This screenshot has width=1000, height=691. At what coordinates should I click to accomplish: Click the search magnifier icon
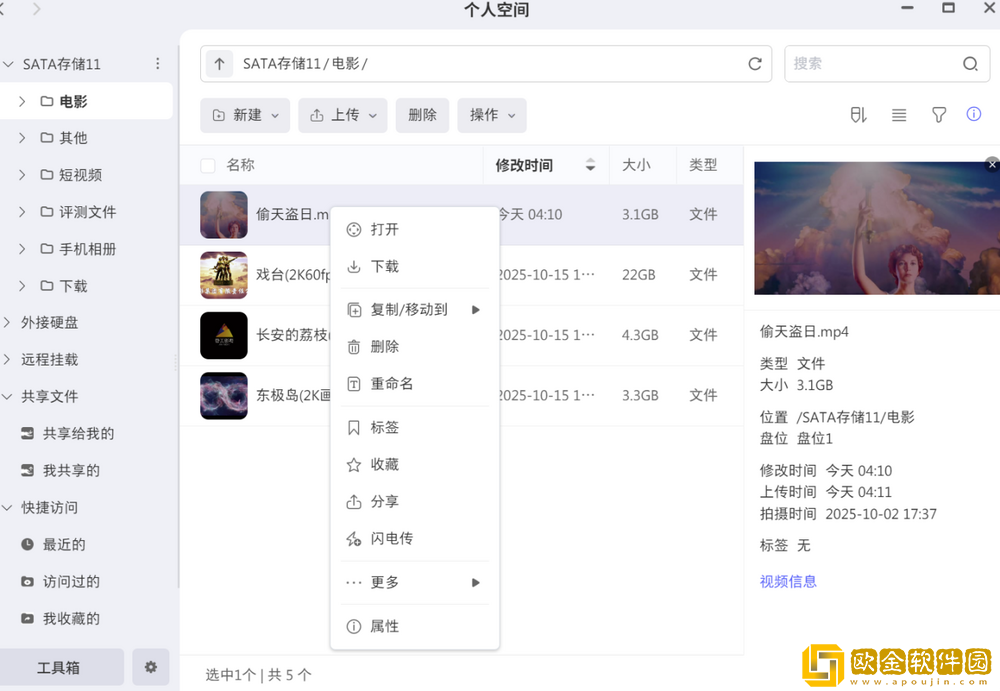(969, 63)
